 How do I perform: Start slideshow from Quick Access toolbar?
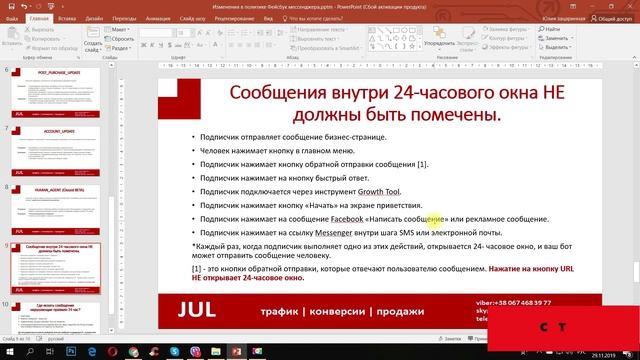(51, 7)
